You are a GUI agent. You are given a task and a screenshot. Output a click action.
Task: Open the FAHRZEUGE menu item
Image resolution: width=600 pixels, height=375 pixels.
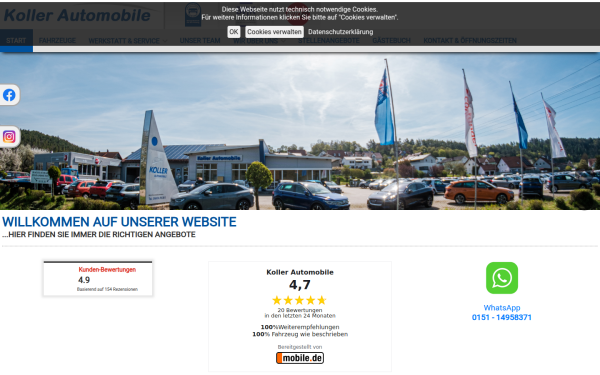(x=57, y=41)
